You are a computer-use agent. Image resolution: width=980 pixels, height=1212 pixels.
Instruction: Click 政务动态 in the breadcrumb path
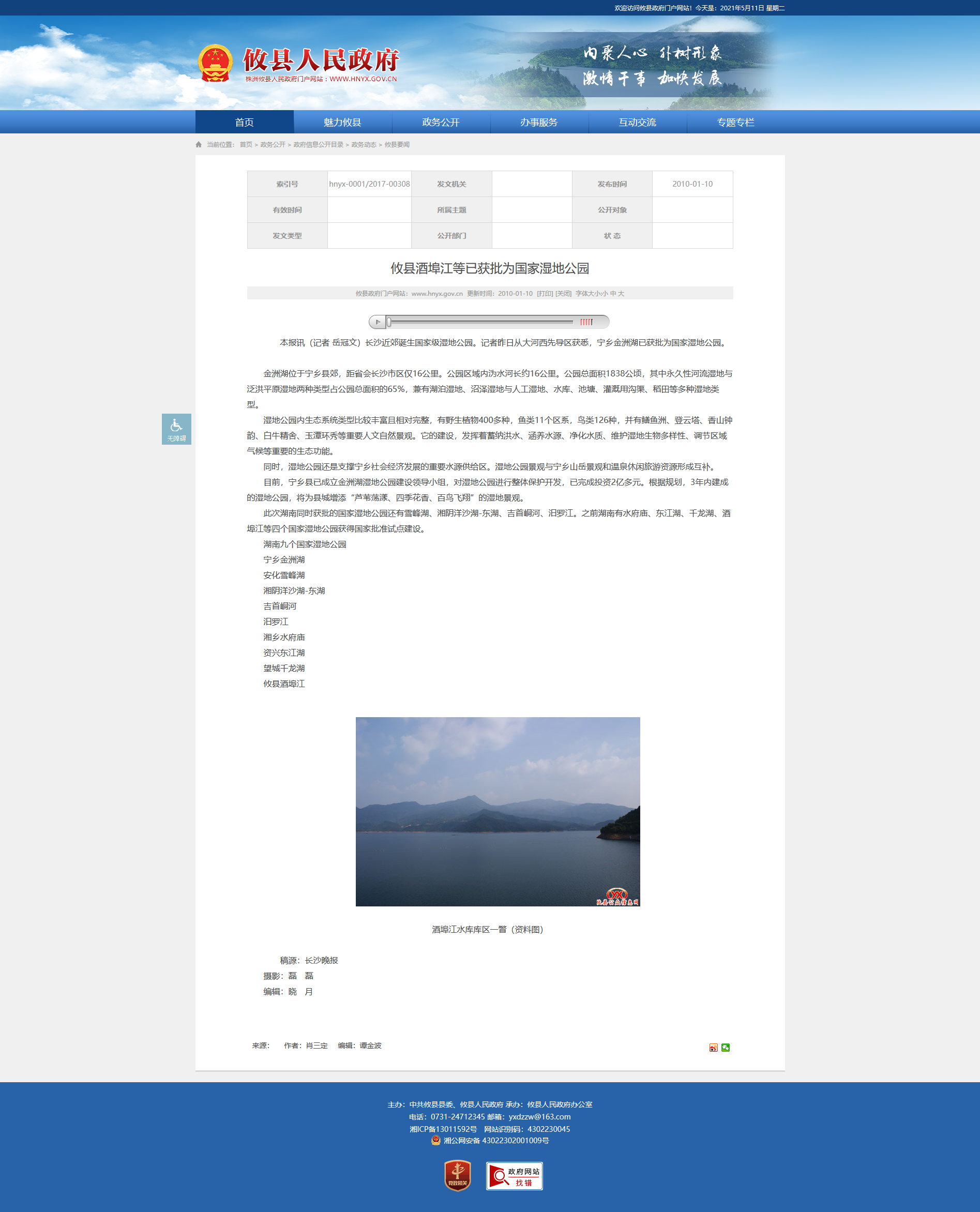click(364, 144)
